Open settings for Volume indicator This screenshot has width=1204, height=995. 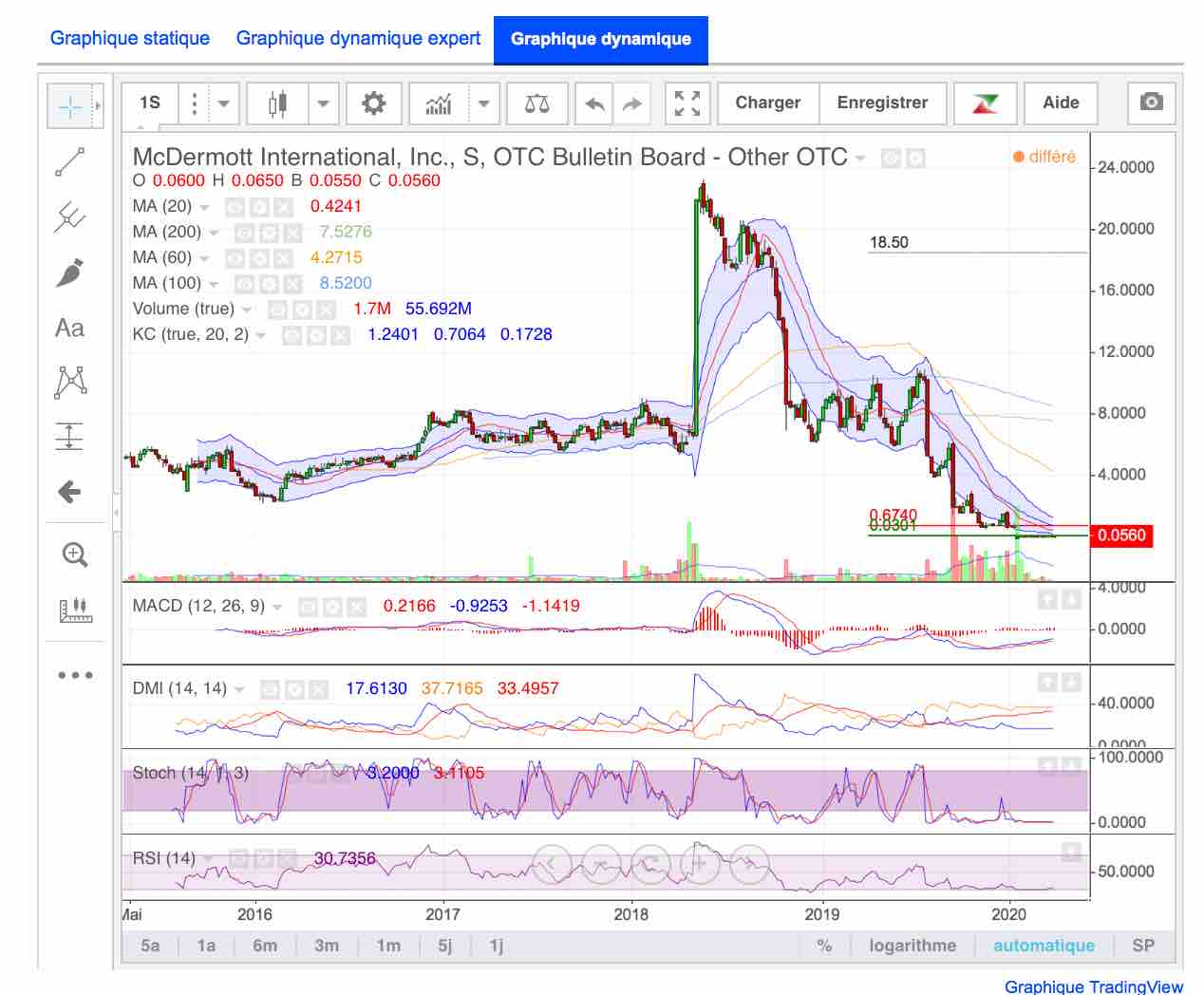click(x=302, y=309)
